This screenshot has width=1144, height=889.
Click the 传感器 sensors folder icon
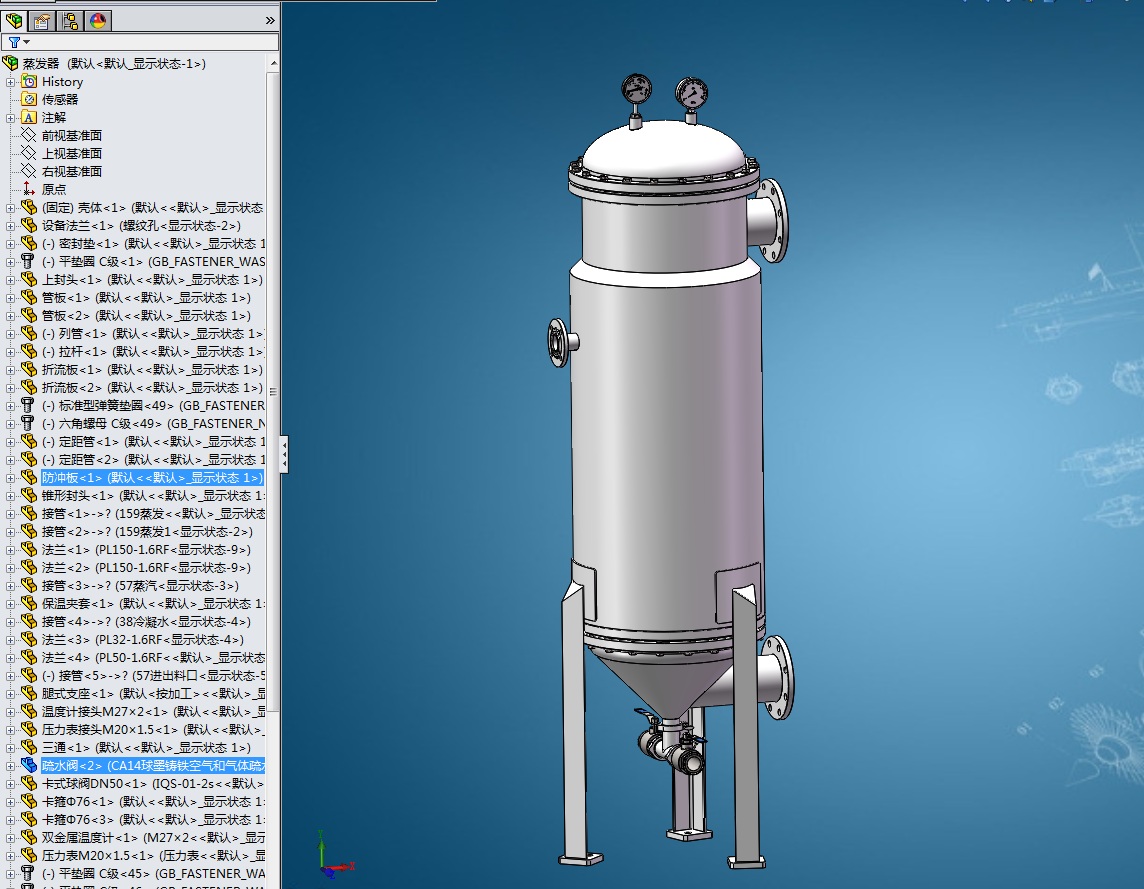29,100
